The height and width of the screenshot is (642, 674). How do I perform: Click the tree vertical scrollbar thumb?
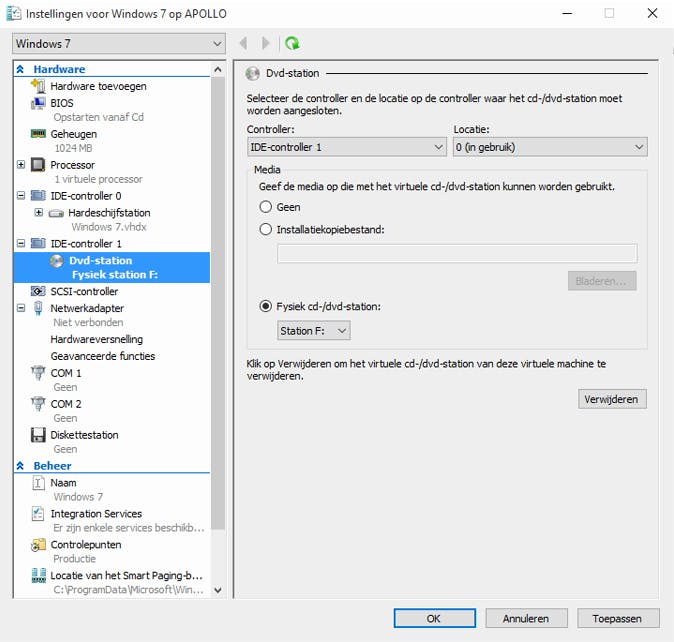click(x=218, y=303)
